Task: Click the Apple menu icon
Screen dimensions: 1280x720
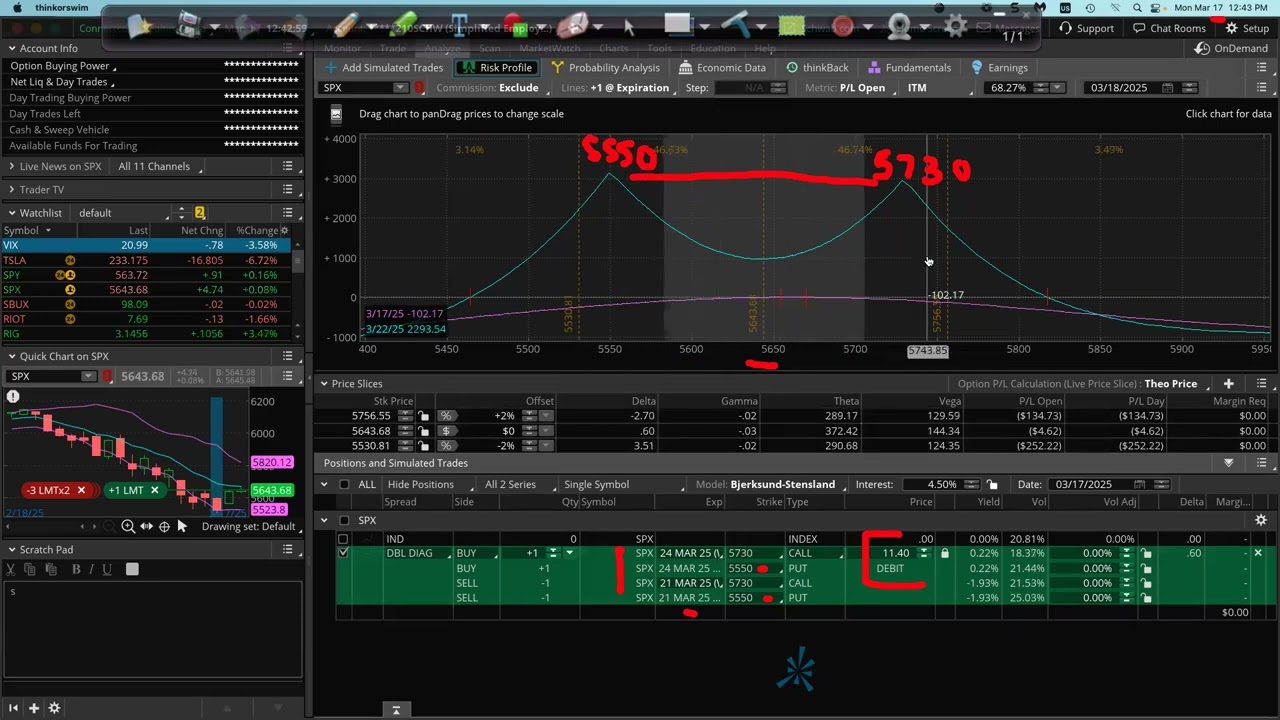Action: [x=17, y=8]
